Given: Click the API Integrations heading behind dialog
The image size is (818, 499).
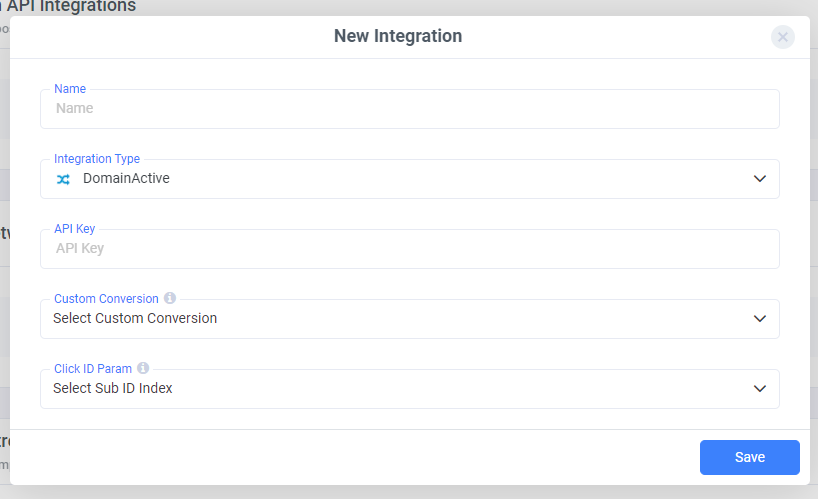Looking at the screenshot, I should click(x=70, y=6).
